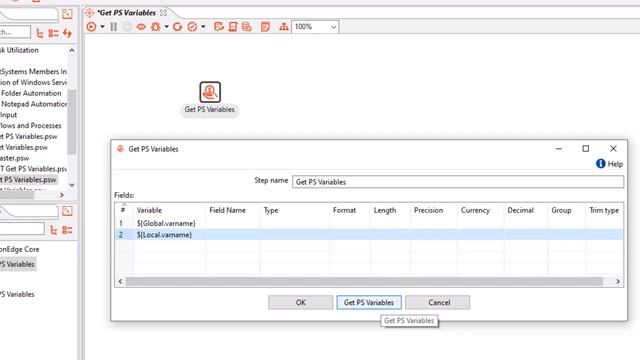Click the fields table right scroll arrow
Image resolution: width=640 pixels, height=360 pixels.
click(618, 281)
